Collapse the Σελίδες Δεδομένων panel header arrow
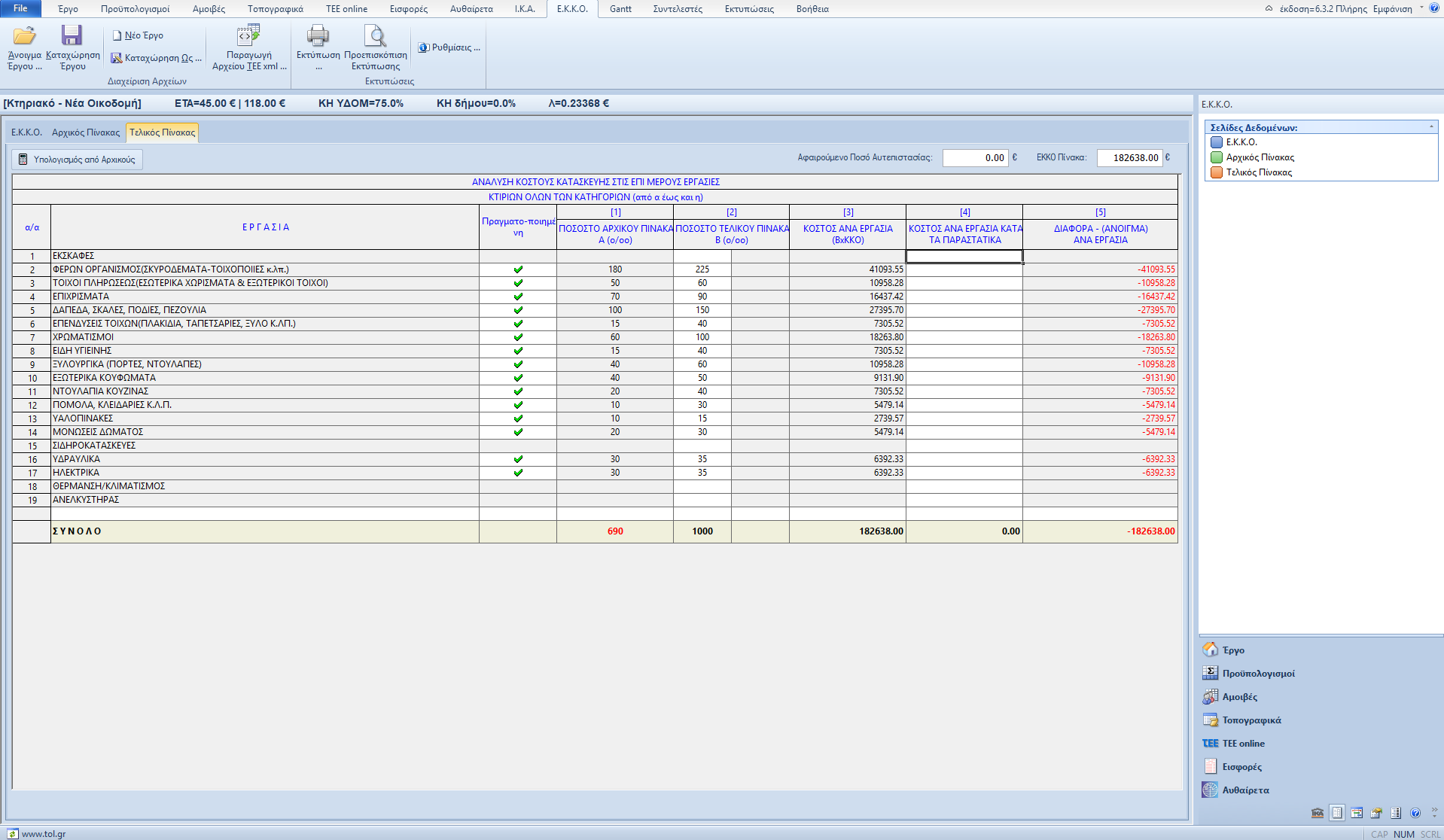Image resolution: width=1444 pixels, height=840 pixels. click(x=1431, y=127)
